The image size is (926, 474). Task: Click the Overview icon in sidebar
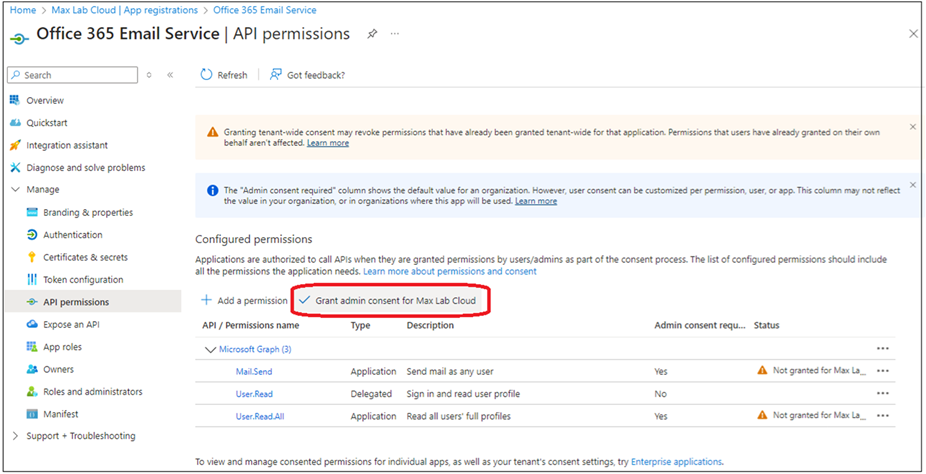(15, 100)
